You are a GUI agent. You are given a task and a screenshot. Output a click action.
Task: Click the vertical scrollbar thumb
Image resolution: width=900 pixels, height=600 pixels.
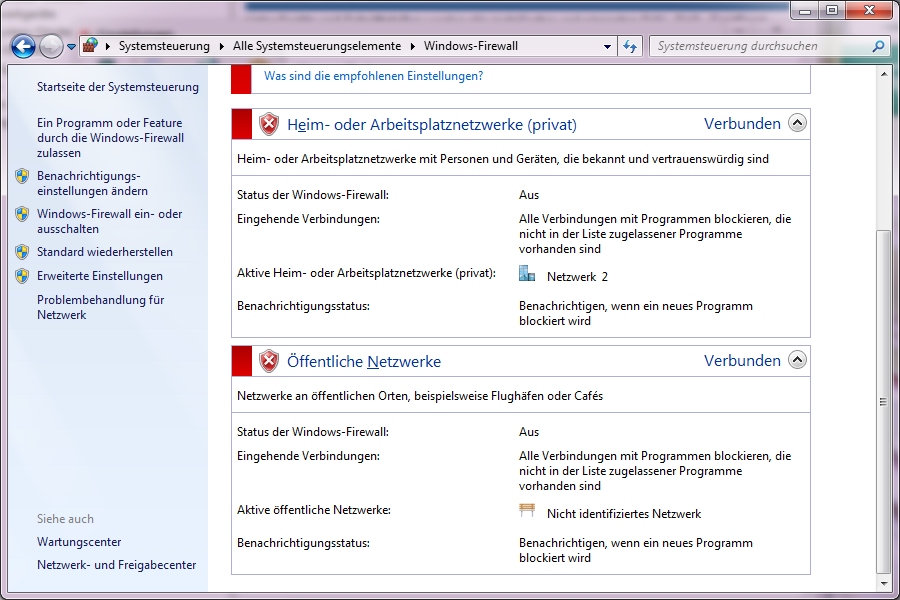point(883,402)
